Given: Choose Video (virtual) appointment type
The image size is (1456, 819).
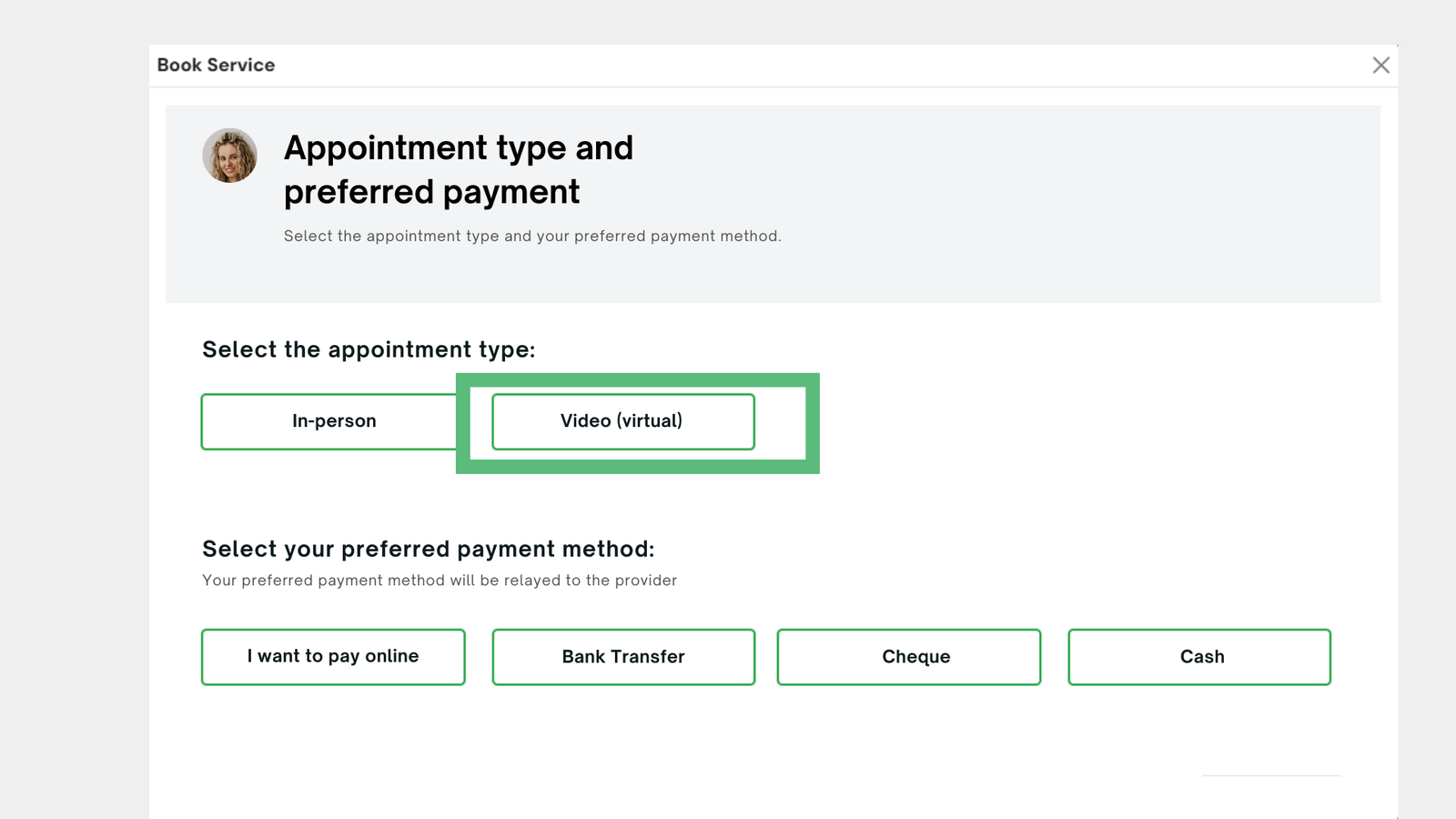Looking at the screenshot, I should [x=622, y=421].
